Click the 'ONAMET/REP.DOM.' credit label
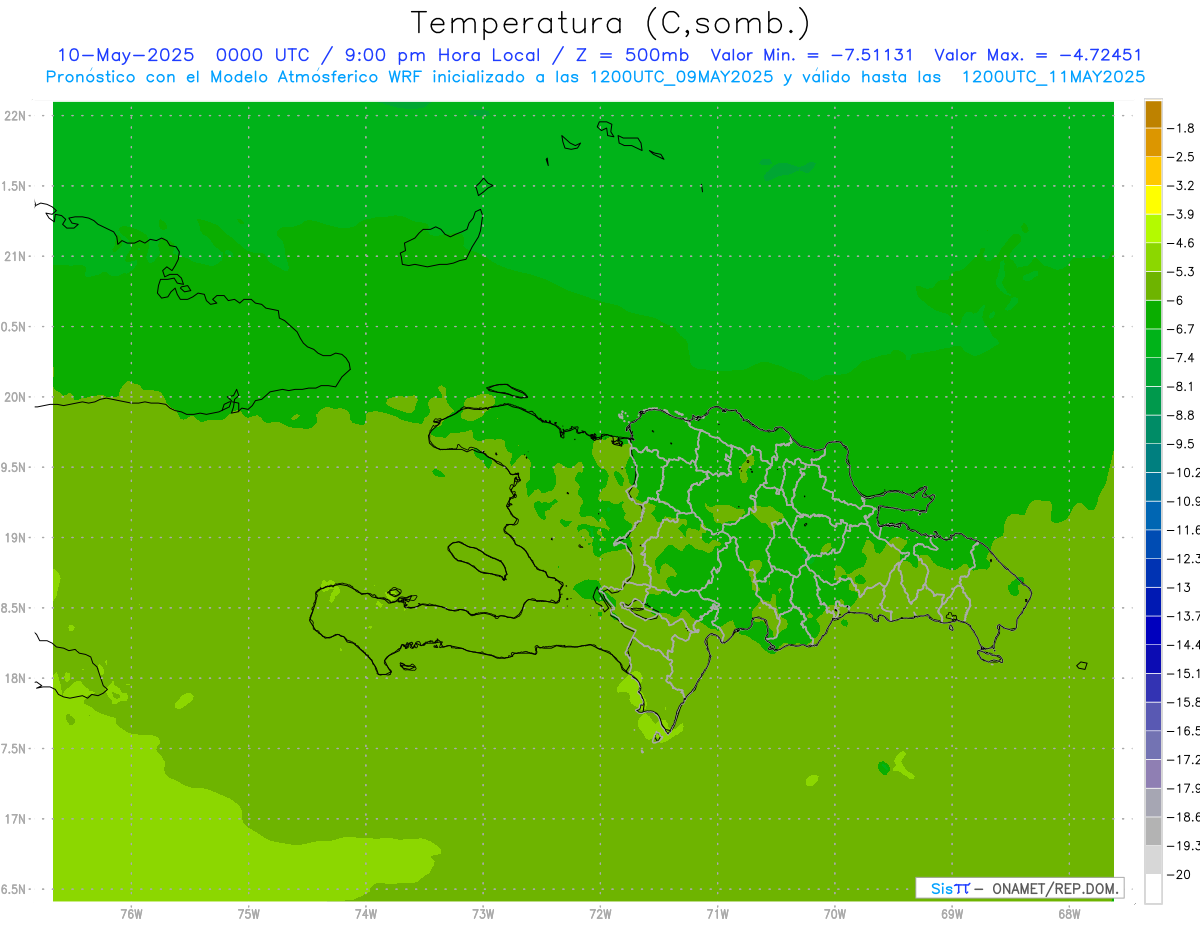 tap(1054, 888)
